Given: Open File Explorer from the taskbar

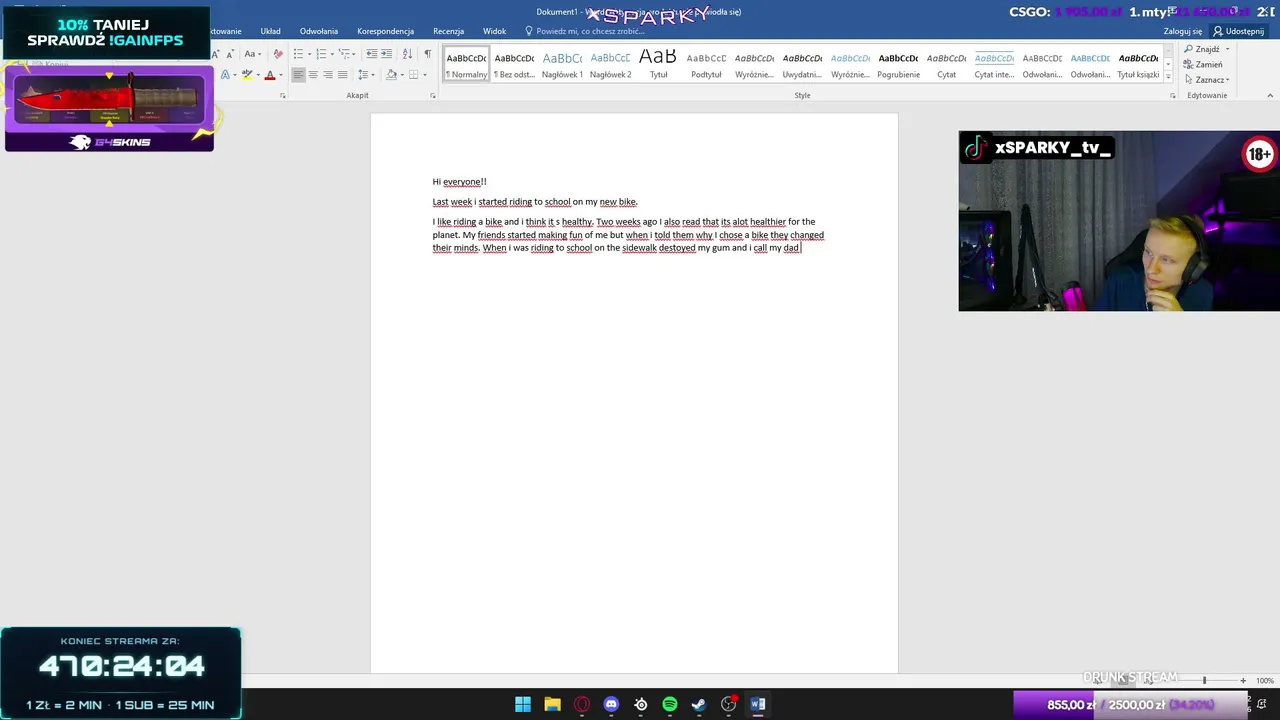Looking at the screenshot, I should 552,704.
